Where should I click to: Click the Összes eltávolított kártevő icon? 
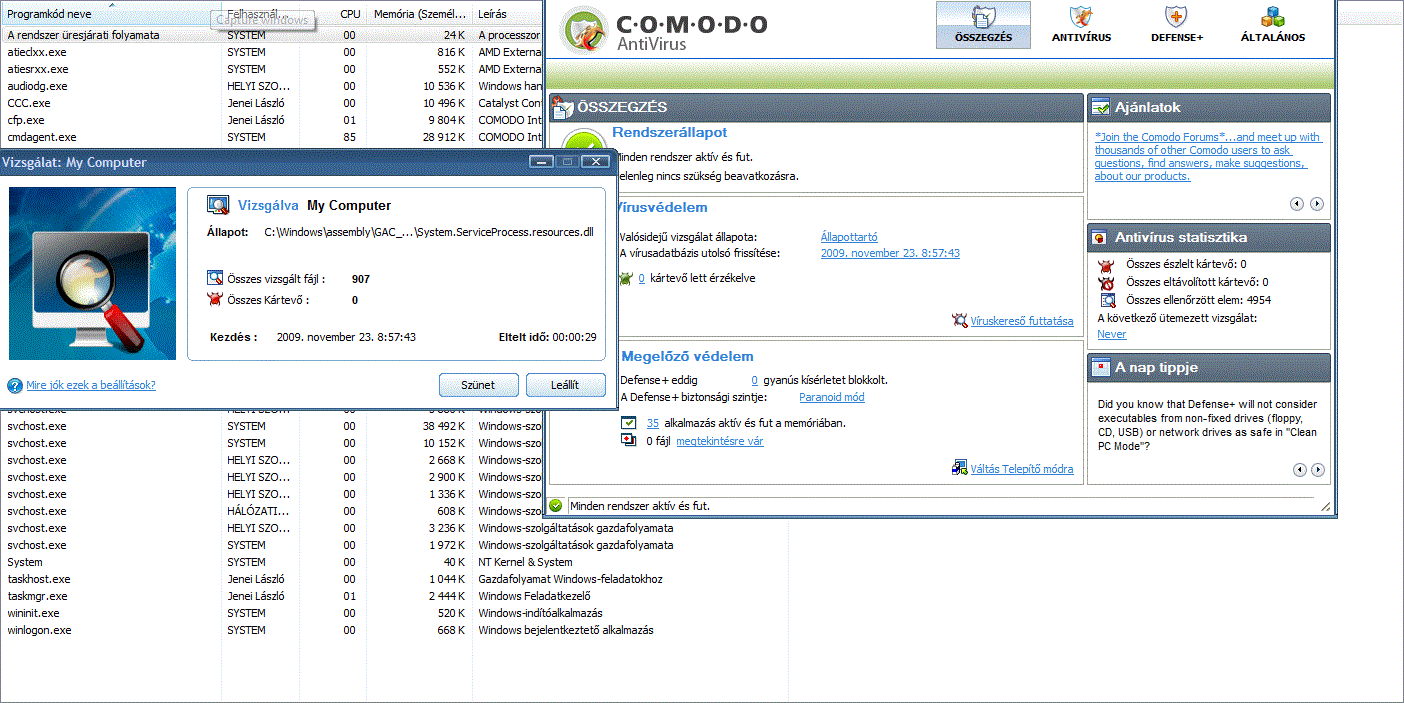click(1107, 282)
